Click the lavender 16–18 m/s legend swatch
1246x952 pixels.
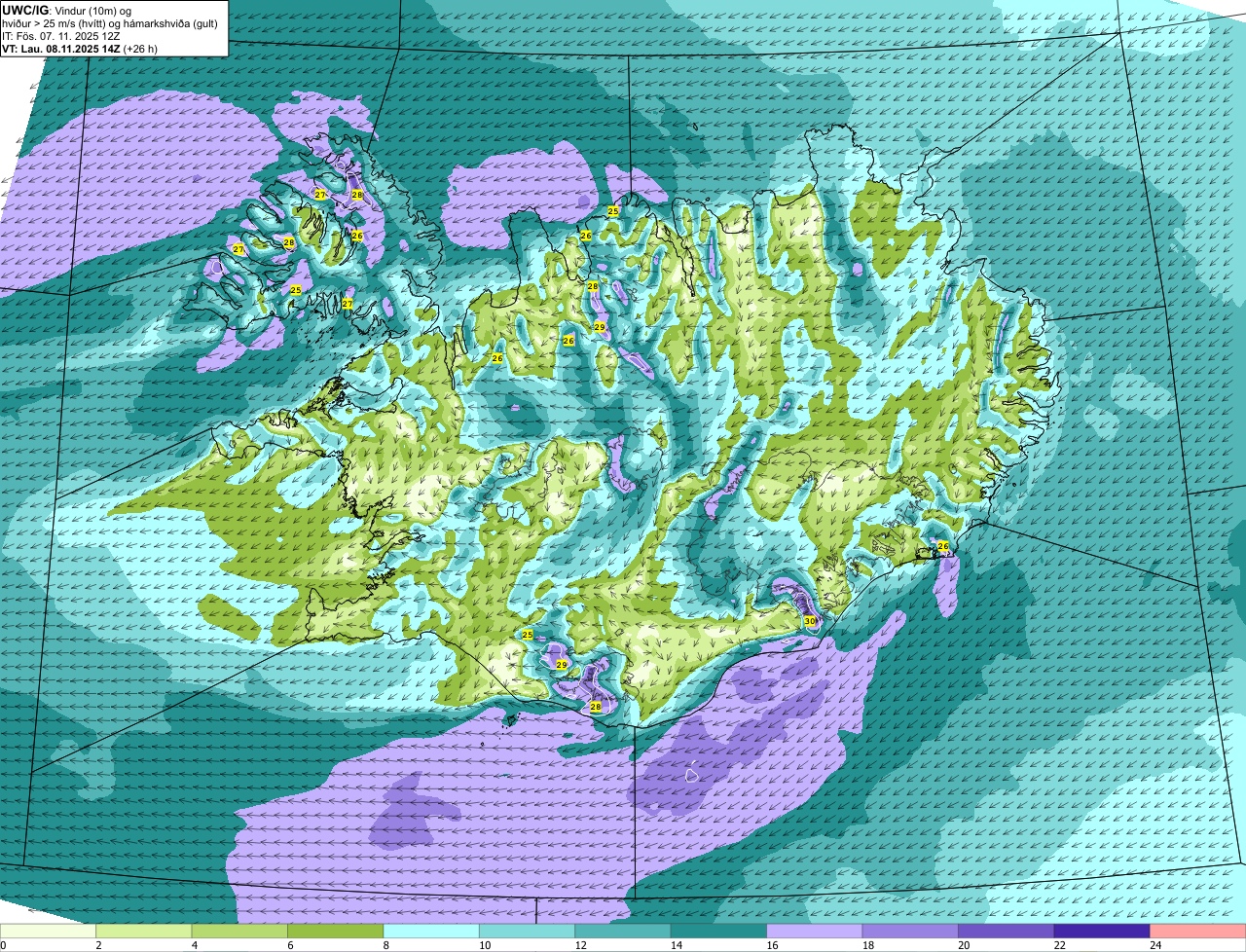[x=815, y=931]
